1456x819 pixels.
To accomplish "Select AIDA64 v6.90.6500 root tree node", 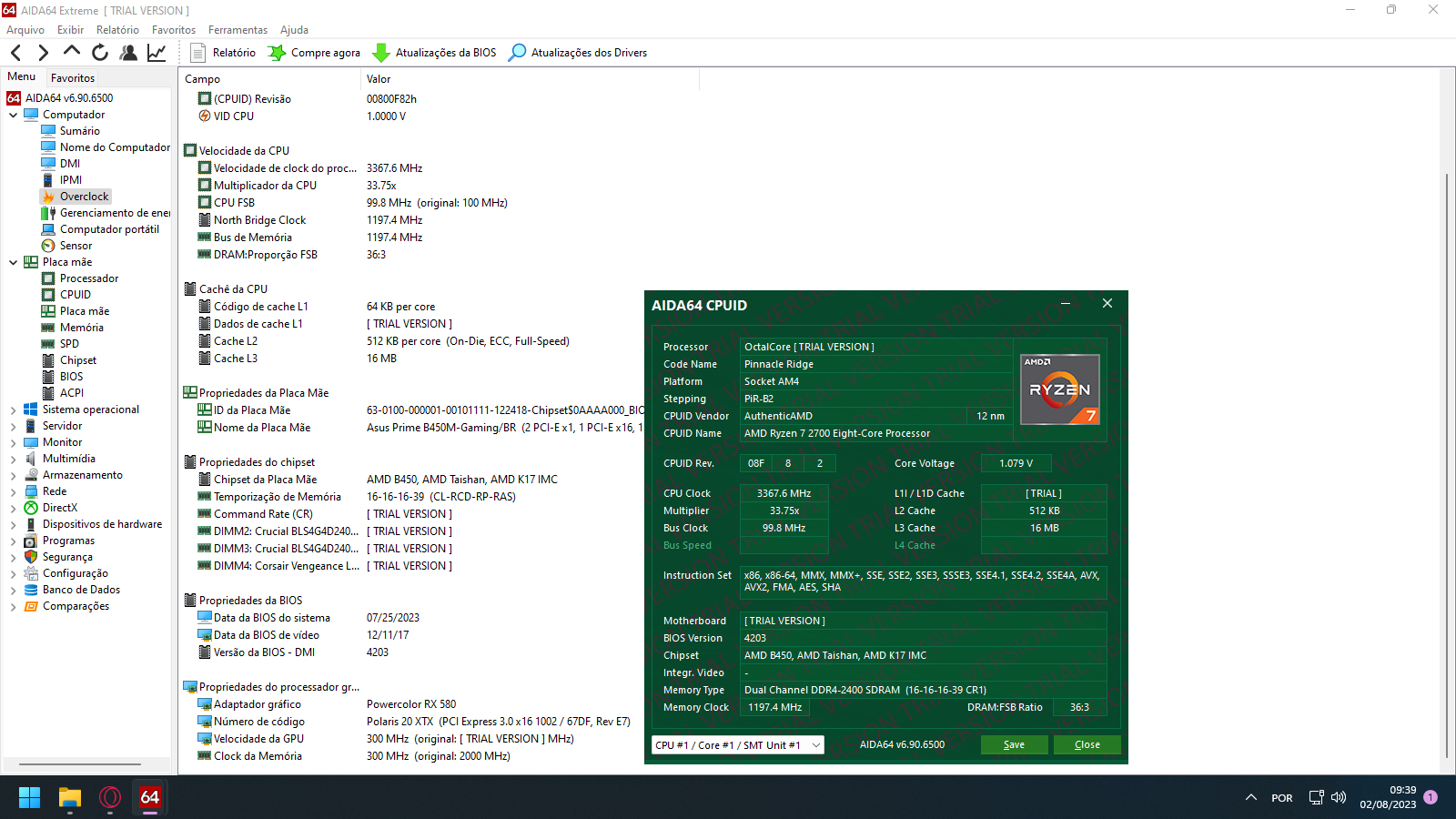I will click(68, 98).
